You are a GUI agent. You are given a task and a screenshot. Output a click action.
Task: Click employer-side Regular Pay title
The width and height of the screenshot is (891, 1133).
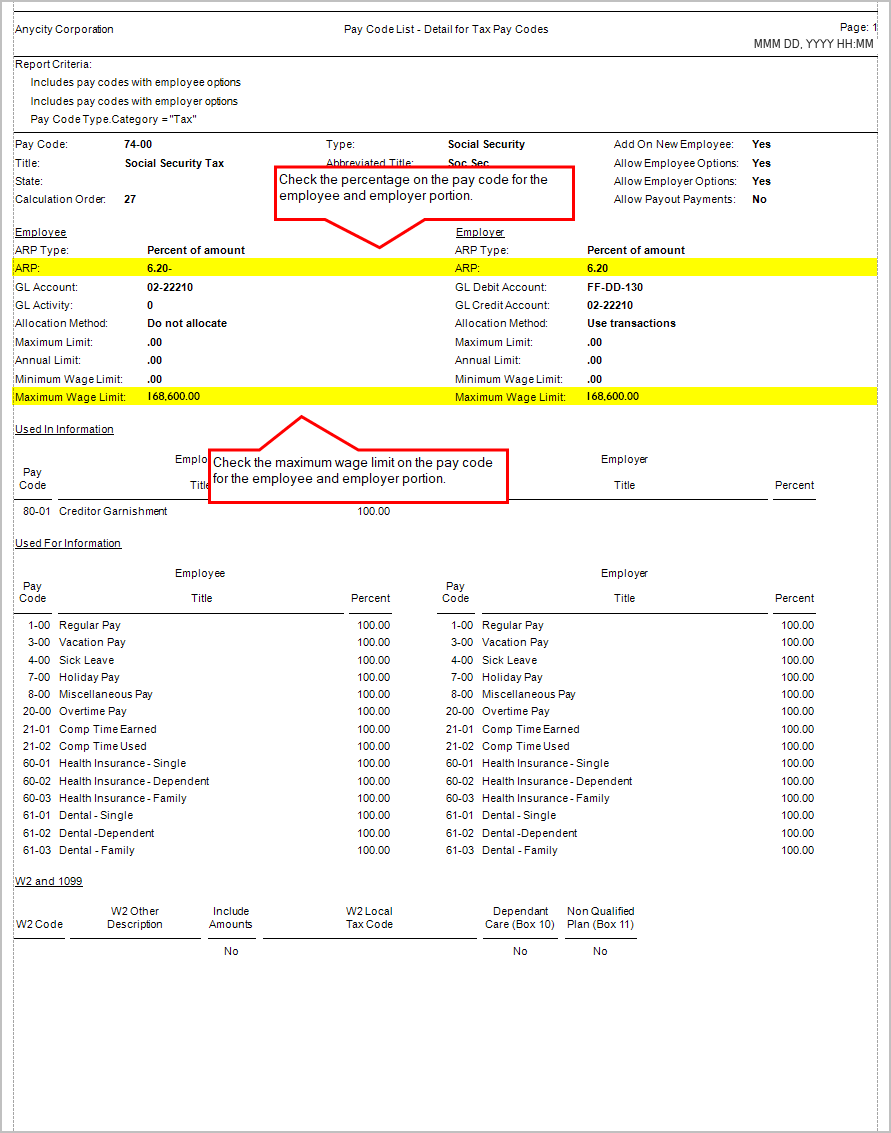point(513,626)
